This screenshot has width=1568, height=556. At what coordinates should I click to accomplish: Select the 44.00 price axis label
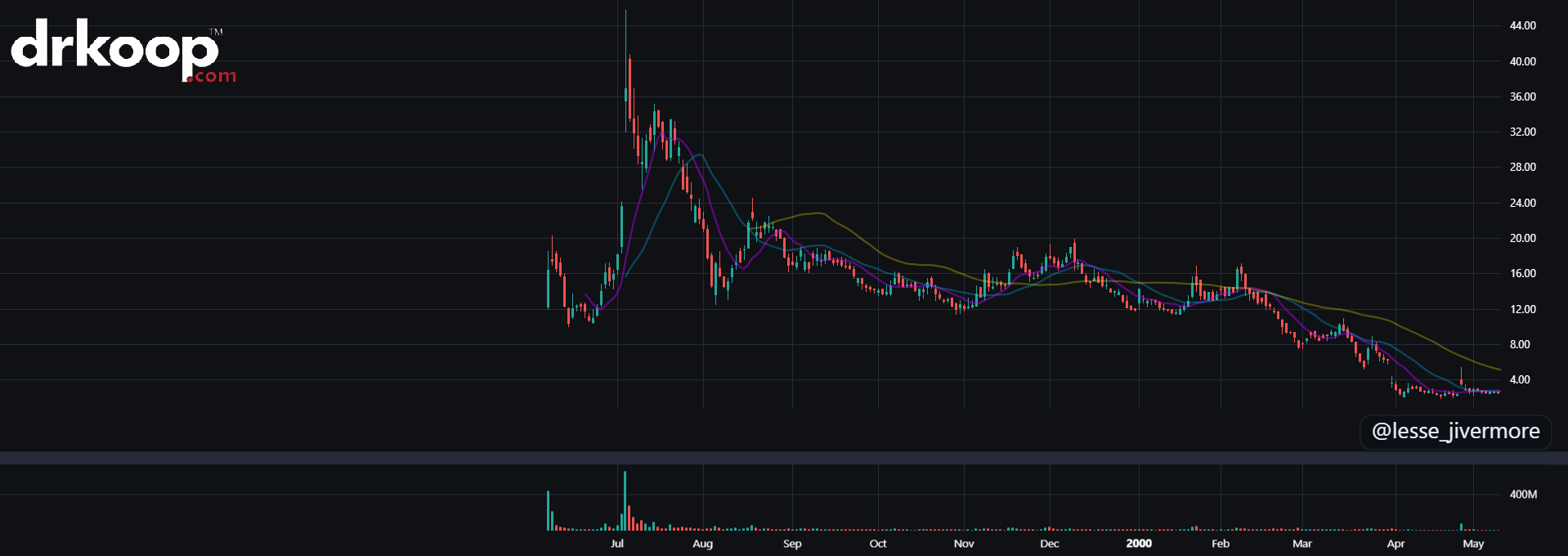(x=1522, y=25)
